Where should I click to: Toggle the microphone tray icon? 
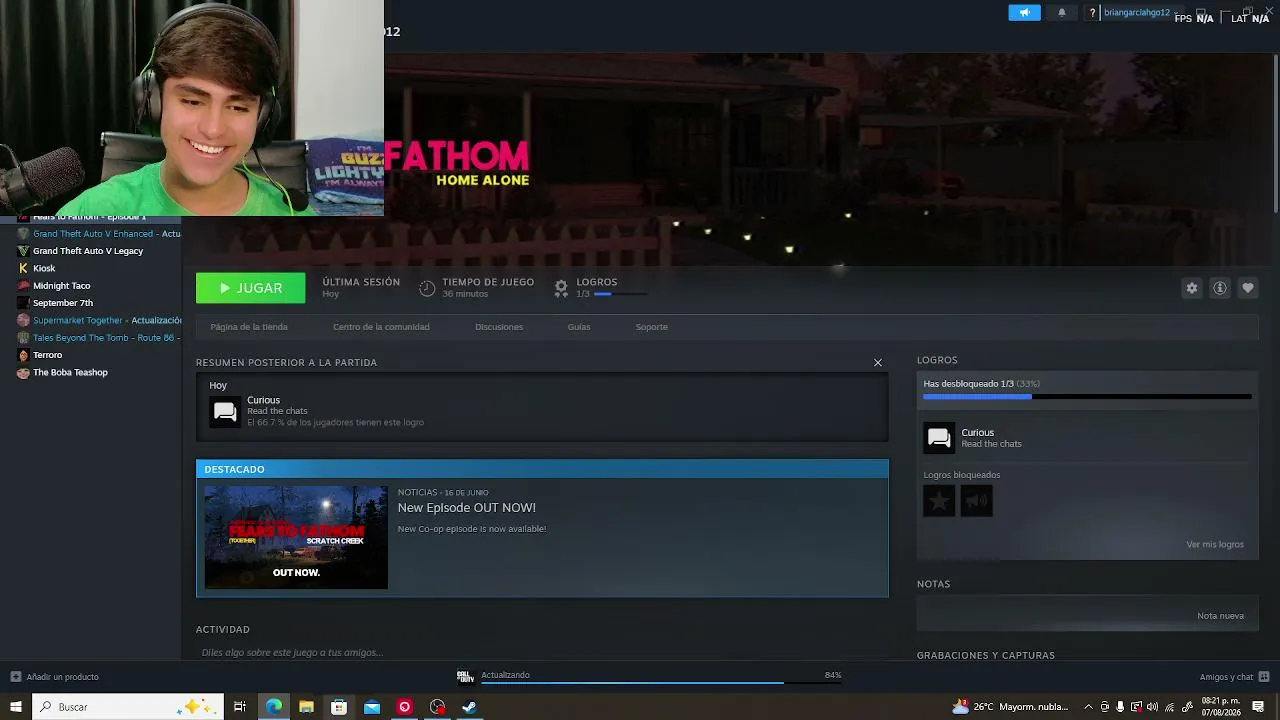click(1120, 707)
